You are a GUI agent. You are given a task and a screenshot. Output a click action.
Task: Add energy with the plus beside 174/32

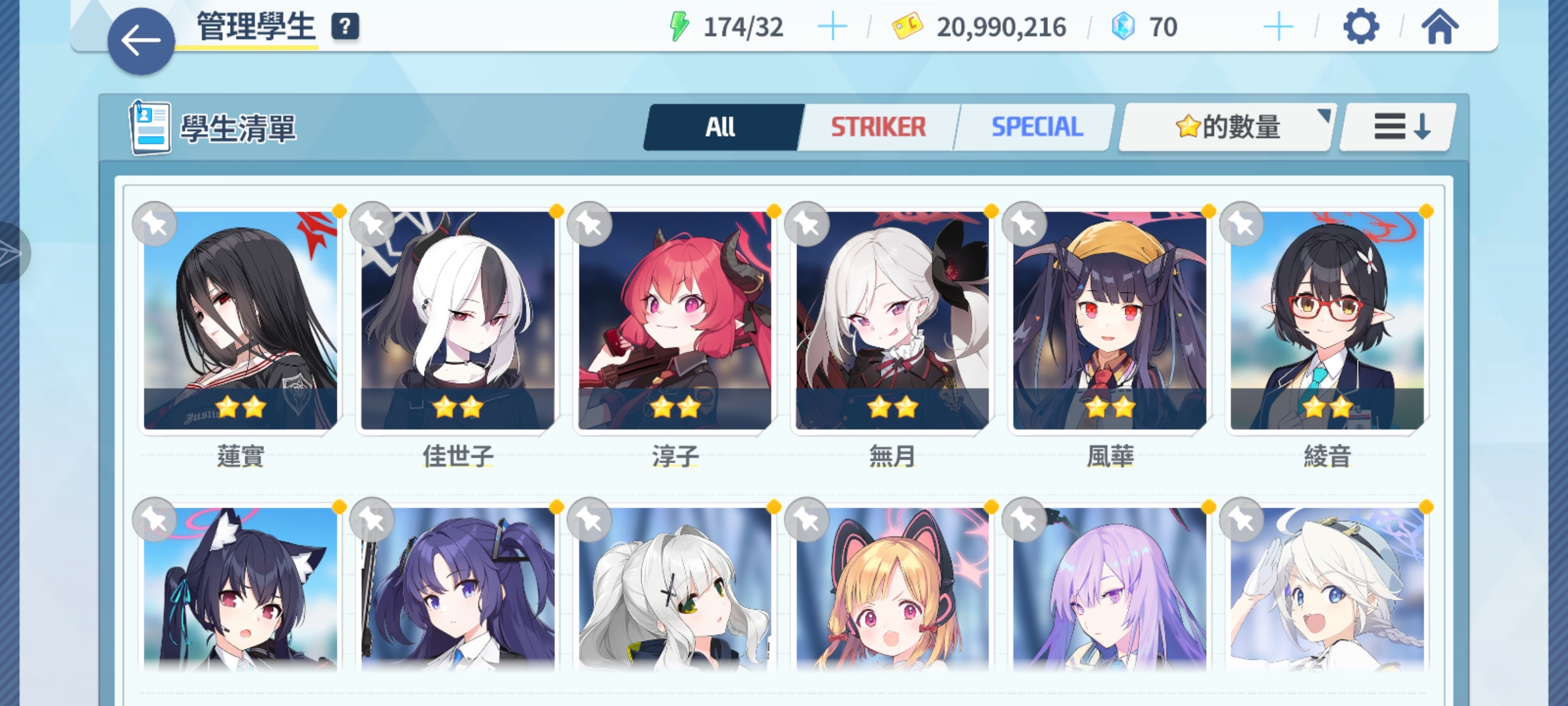click(x=832, y=27)
